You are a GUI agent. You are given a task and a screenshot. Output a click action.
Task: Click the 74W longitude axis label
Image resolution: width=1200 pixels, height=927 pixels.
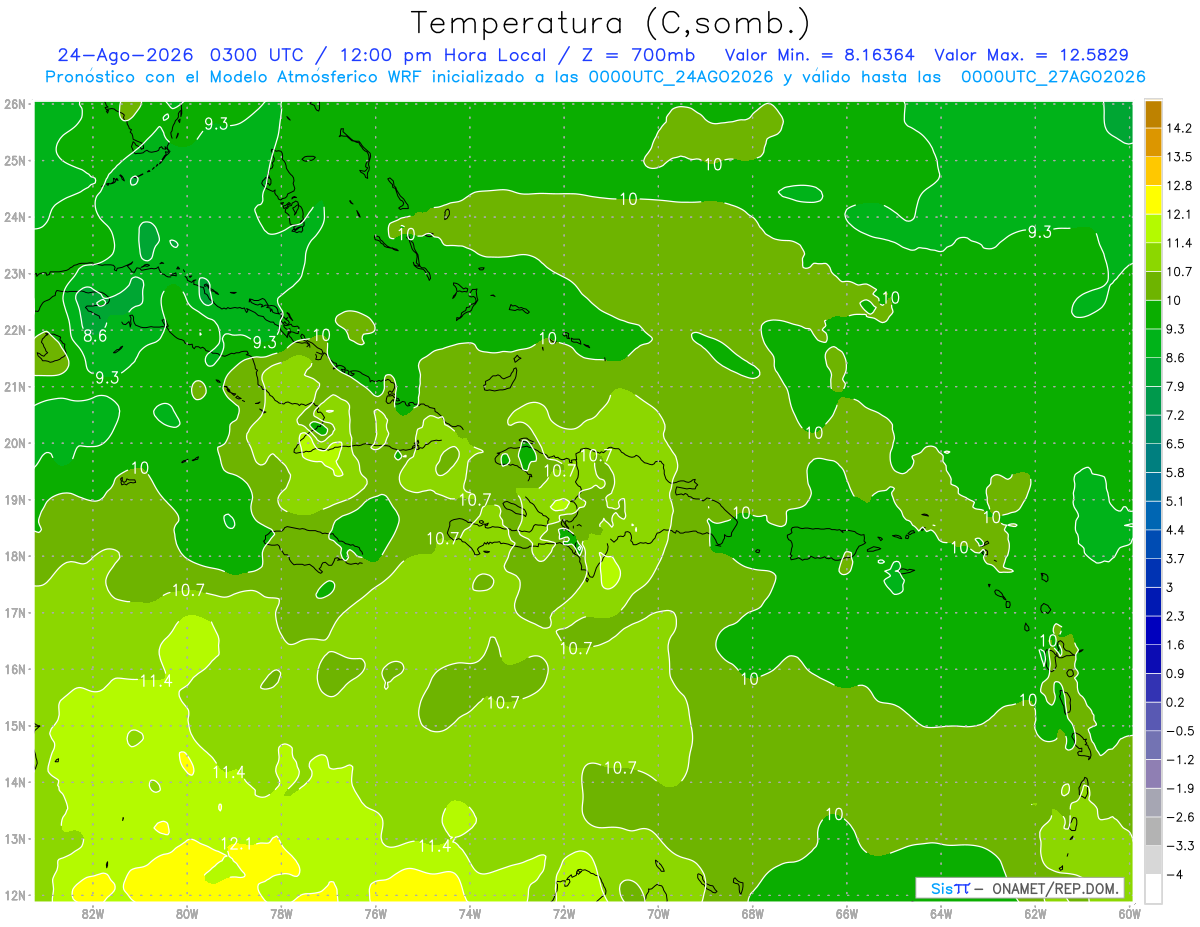tap(470, 914)
